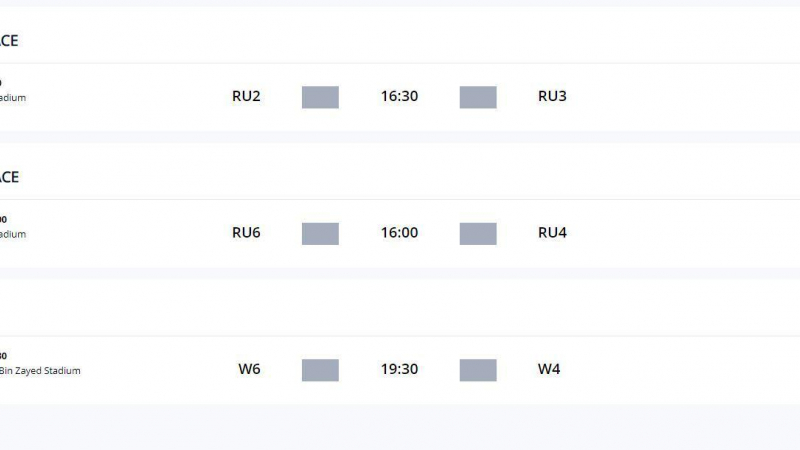Select the flag placeholder next to RU4
Viewport: 800px width, 450px height.
[478, 233]
